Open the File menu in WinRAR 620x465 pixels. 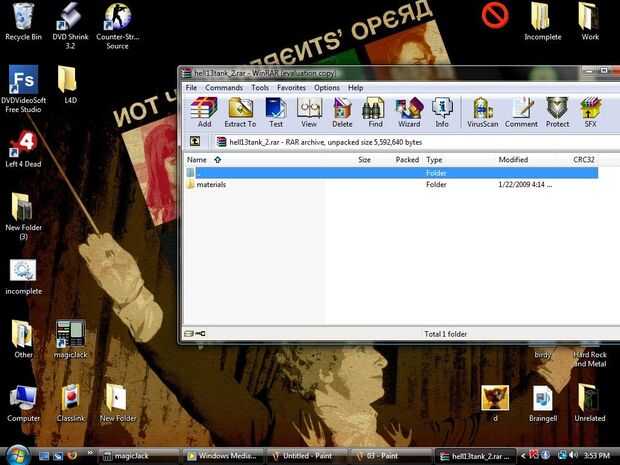[191, 88]
